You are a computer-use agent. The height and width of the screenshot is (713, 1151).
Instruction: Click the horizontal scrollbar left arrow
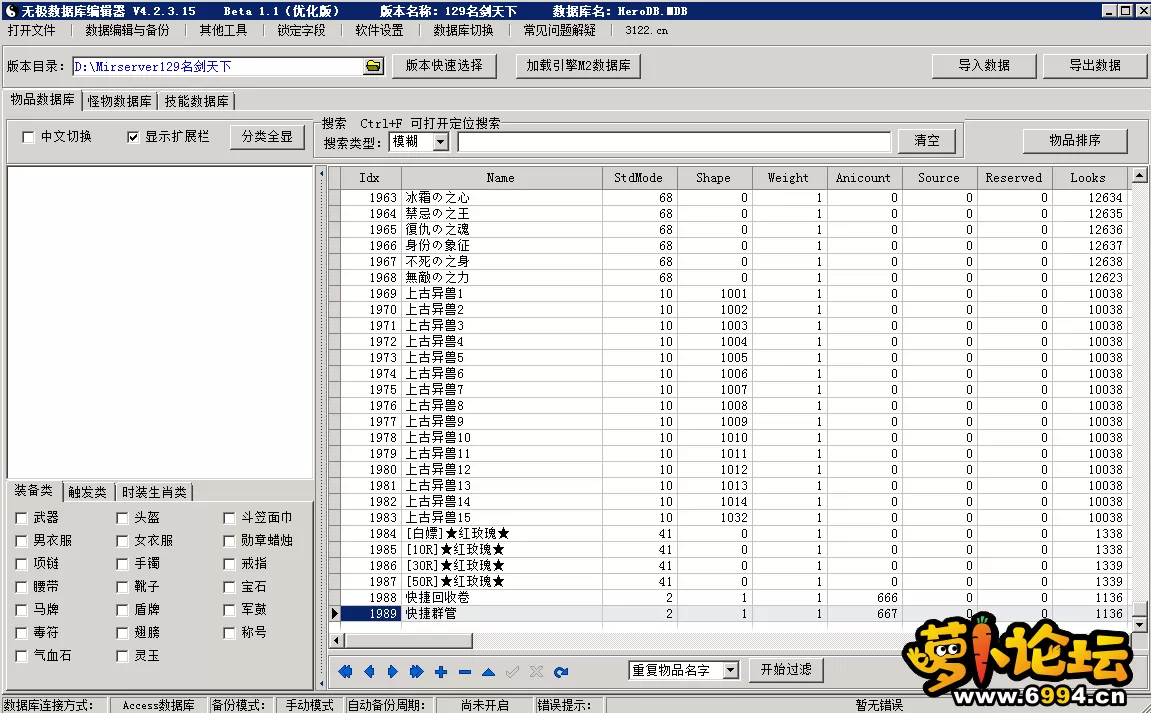click(336, 640)
